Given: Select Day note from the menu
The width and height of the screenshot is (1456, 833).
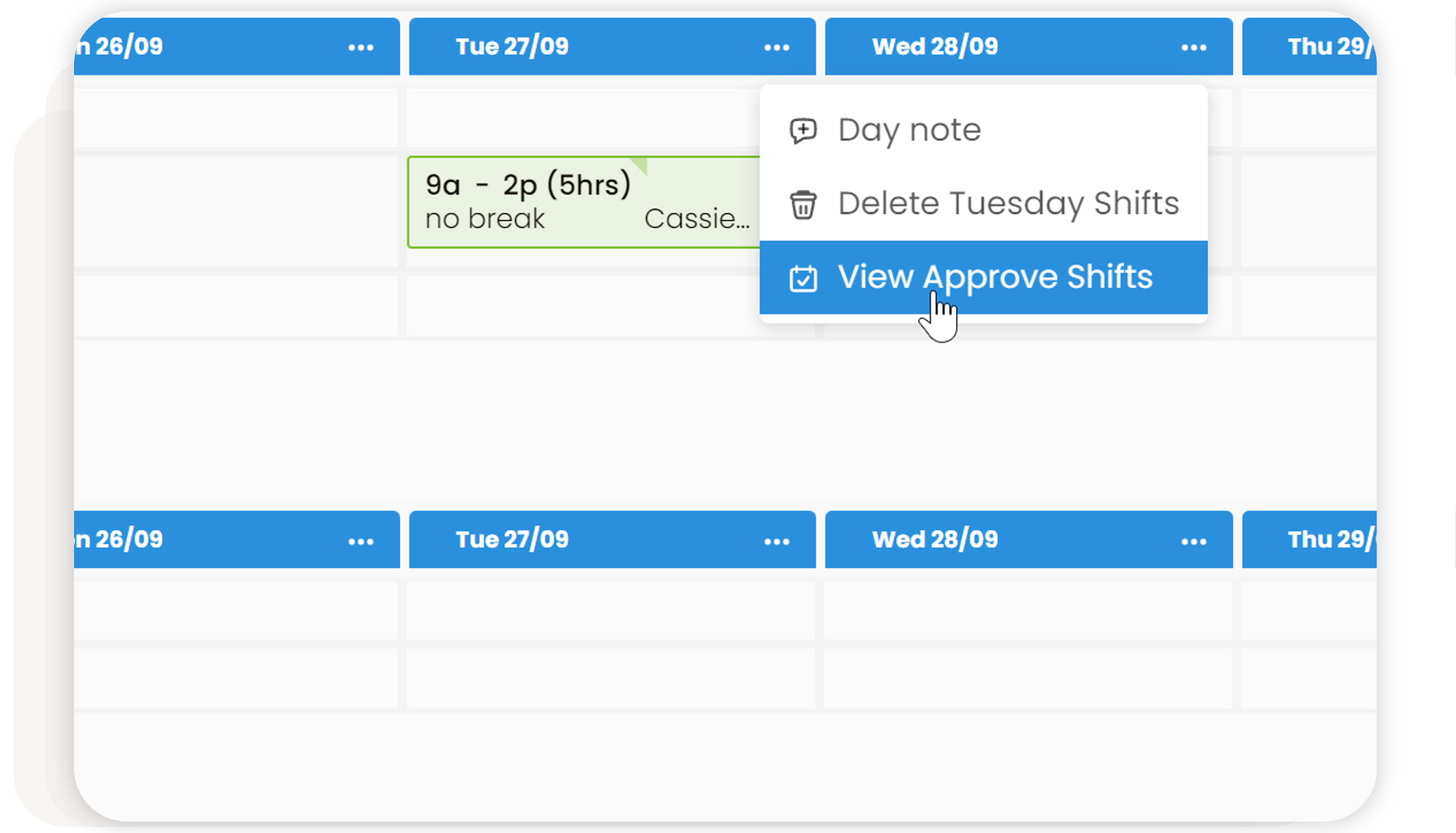Looking at the screenshot, I should pos(909,130).
